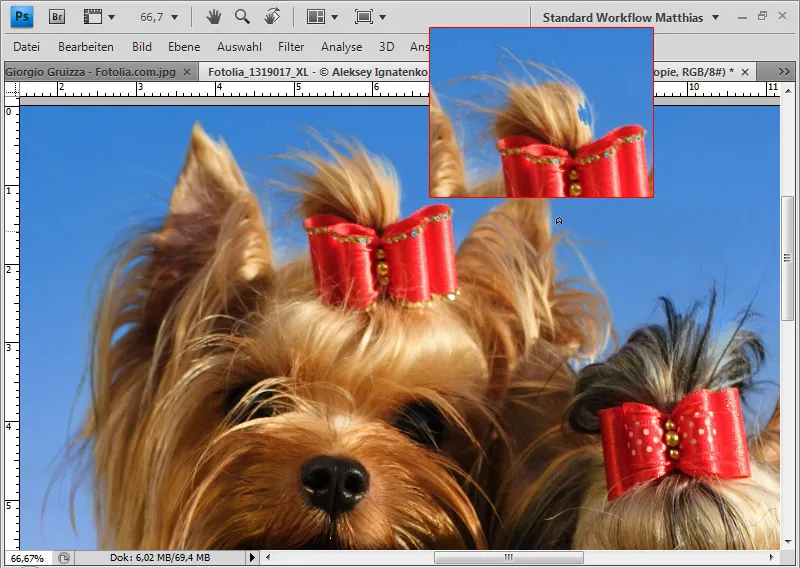Expand the view extras dropdown arrow
The height and width of the screenshot is (568, 800).
pos(112,17)
